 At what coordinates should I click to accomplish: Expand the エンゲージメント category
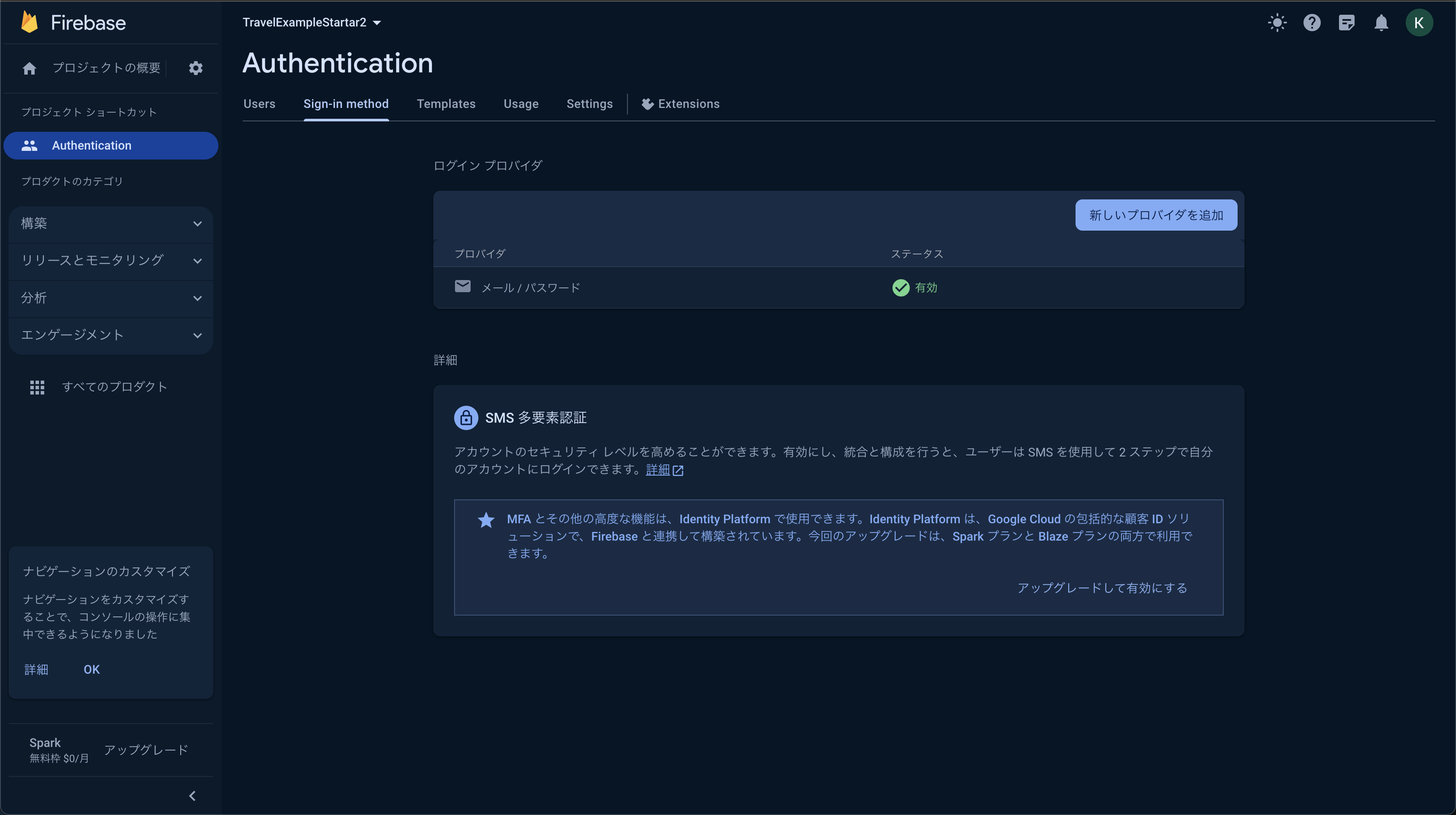pos(111,336)
